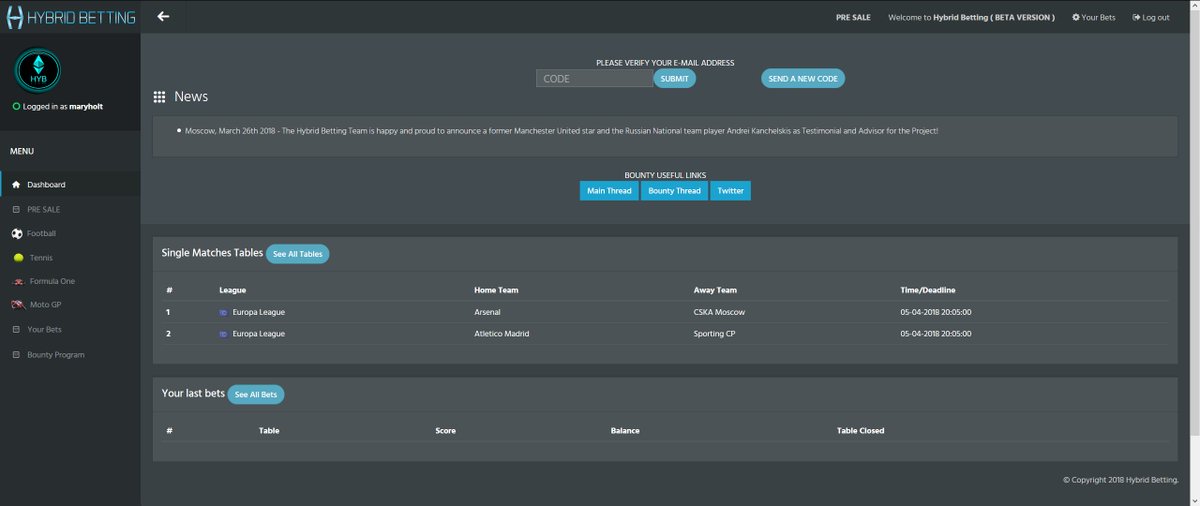Click Europa League text in row 2
The image size is (1200, 506).
point(258,334)
